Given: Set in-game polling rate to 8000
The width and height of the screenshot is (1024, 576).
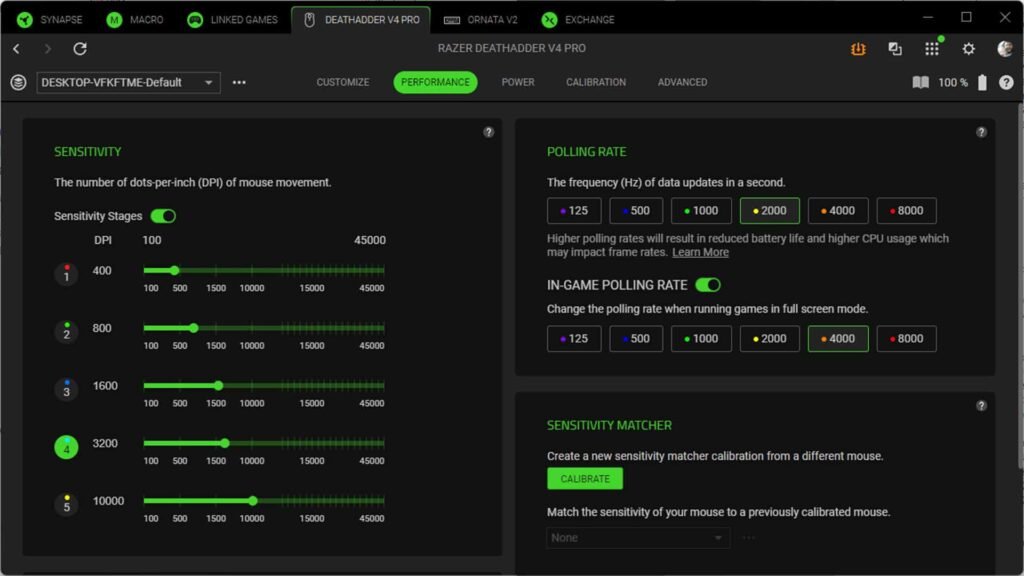Looking at the screenshot, I should [x=906, y=338].
